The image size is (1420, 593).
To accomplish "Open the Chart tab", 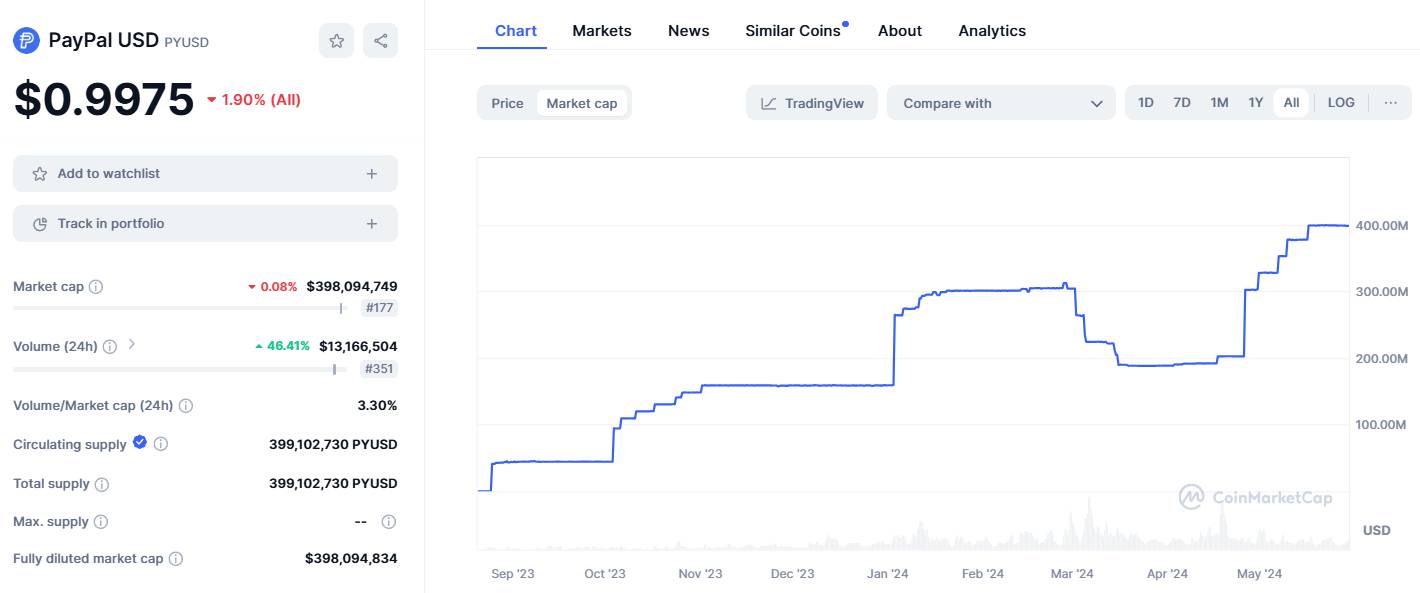I will [516, 31].
